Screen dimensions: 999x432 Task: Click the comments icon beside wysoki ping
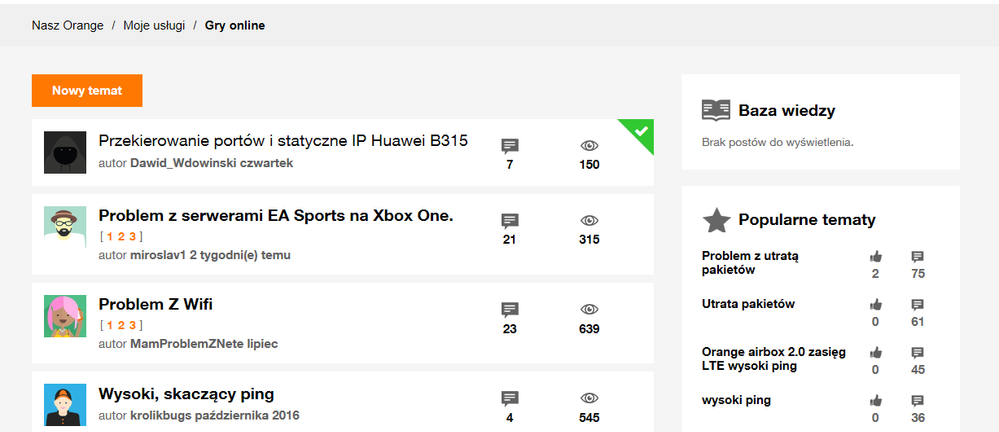917,401
